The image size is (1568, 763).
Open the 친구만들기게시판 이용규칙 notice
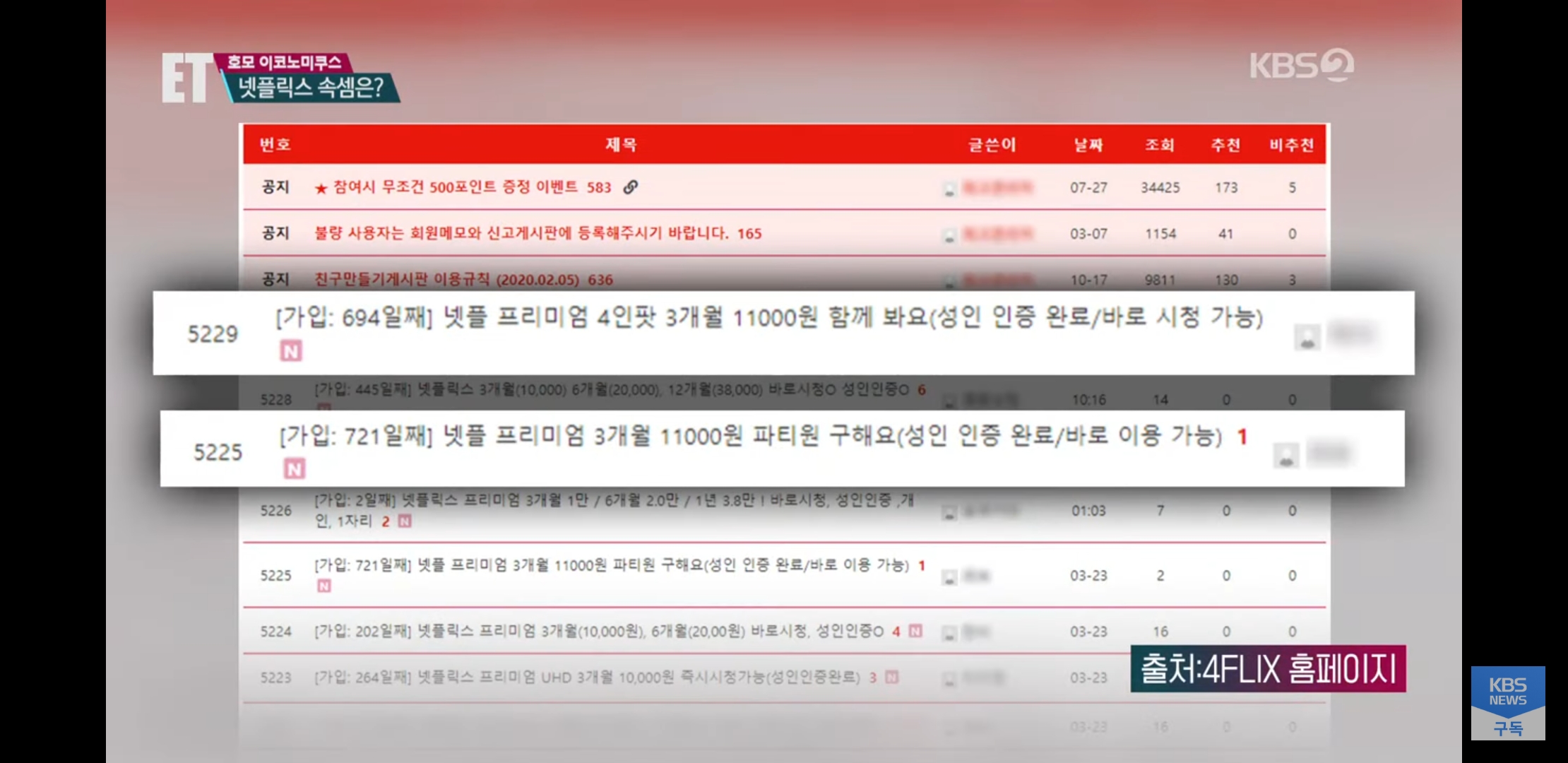point(446,280)
